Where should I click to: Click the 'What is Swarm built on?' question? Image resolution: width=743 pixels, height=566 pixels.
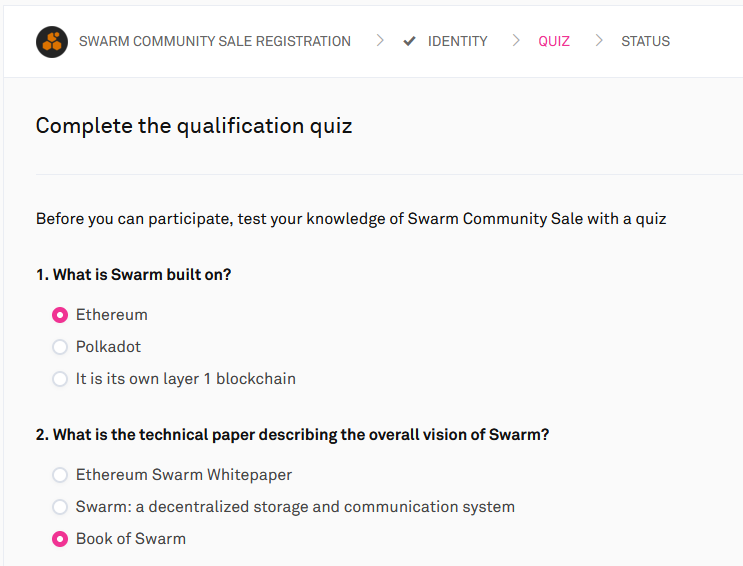coord(134,274)
